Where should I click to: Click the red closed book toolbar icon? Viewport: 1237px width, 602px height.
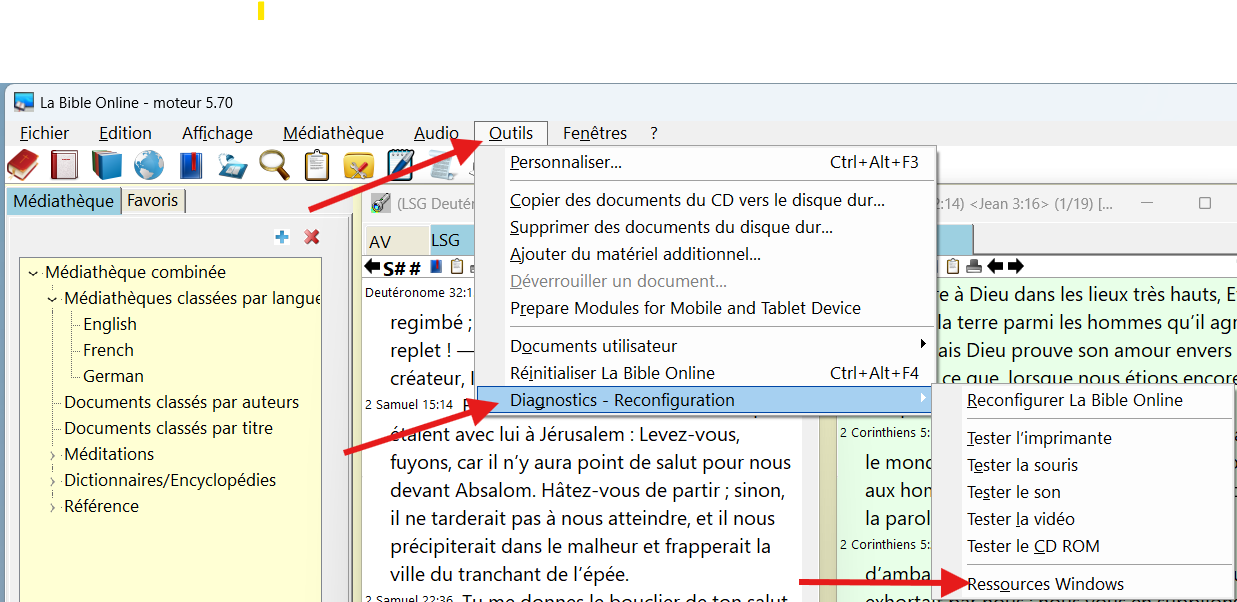(65, 165)
